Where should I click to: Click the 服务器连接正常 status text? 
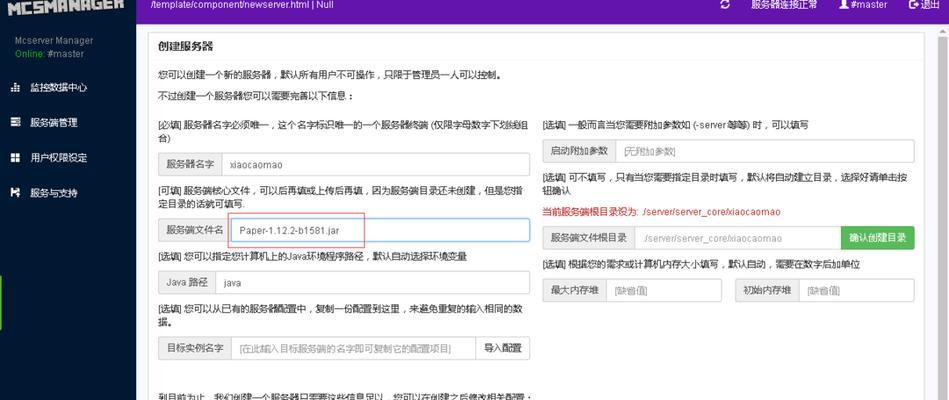[784, 4]
